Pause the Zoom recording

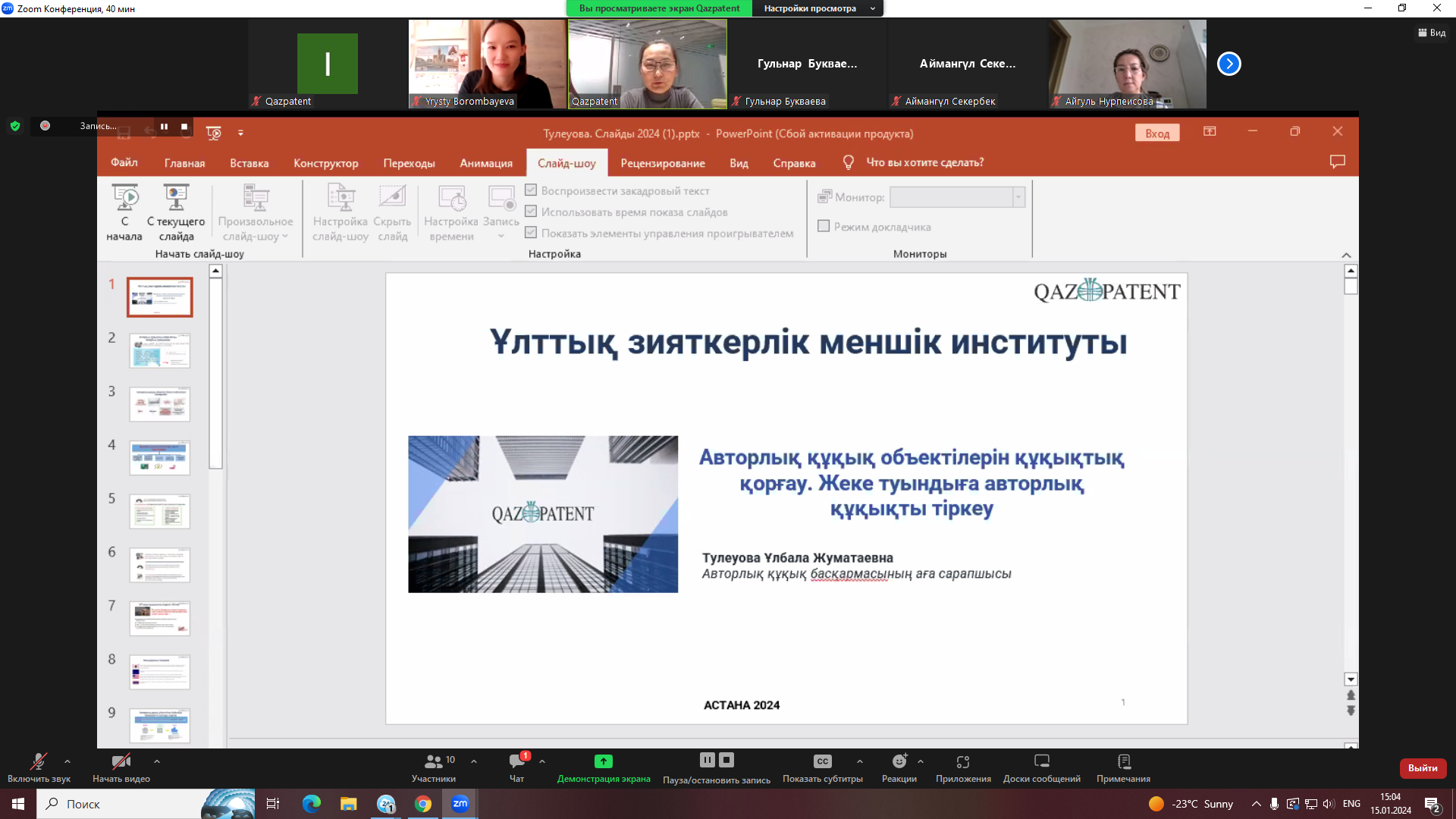(708, 760)
